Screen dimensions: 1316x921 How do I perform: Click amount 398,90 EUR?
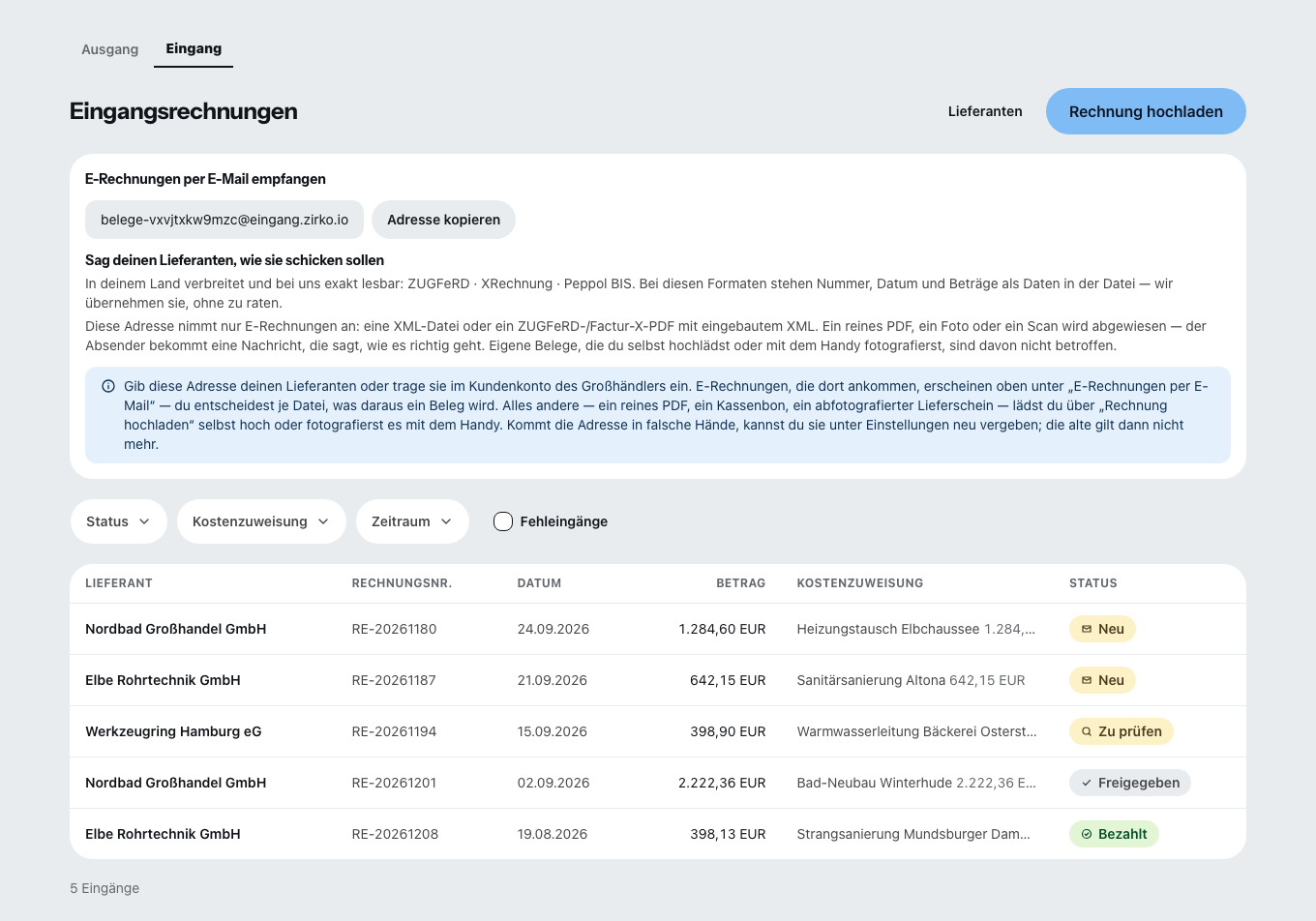(x=728, y=731)
